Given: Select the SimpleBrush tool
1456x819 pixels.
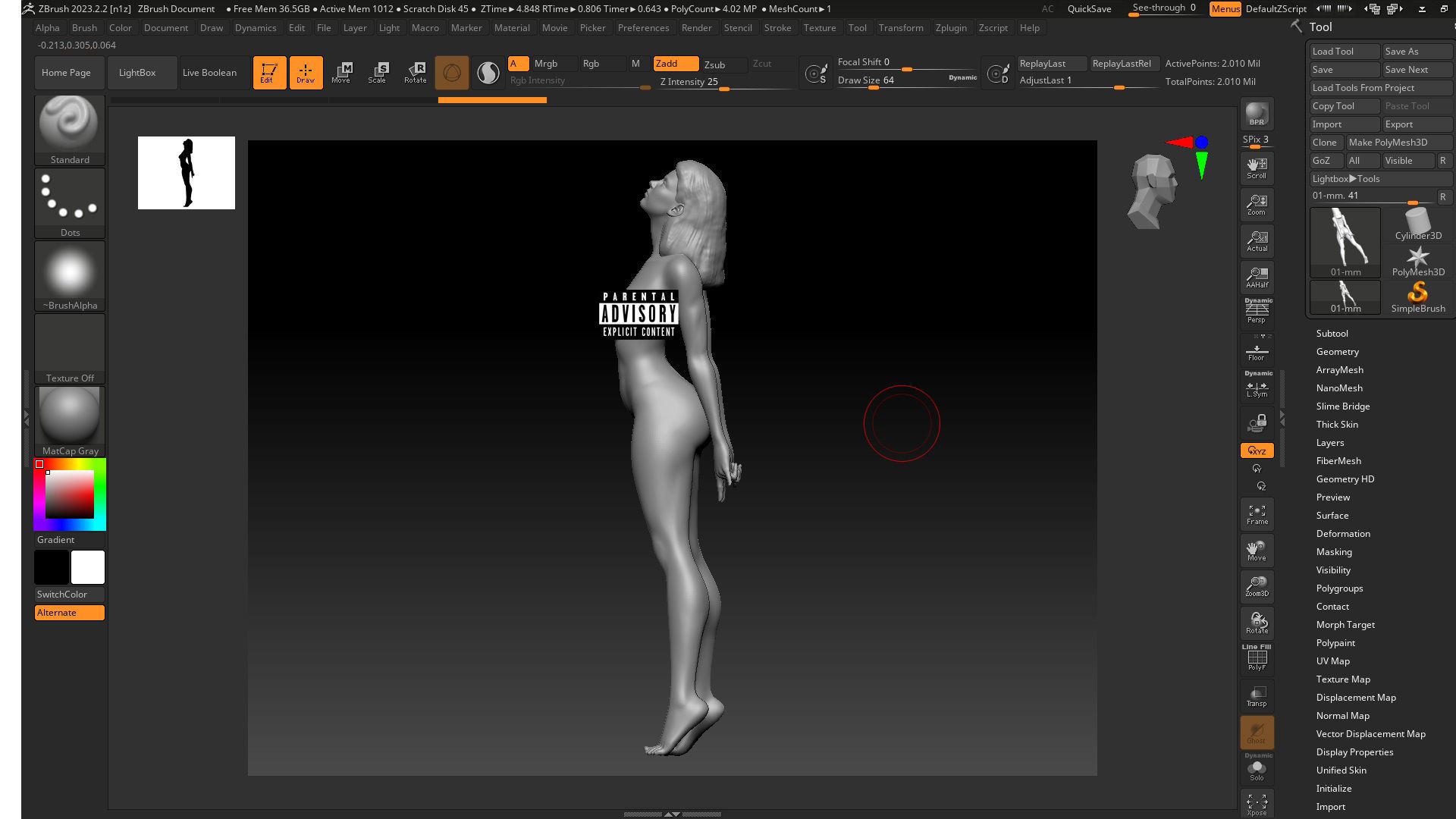Looking at the screenshot, I should coord(1417,297).
